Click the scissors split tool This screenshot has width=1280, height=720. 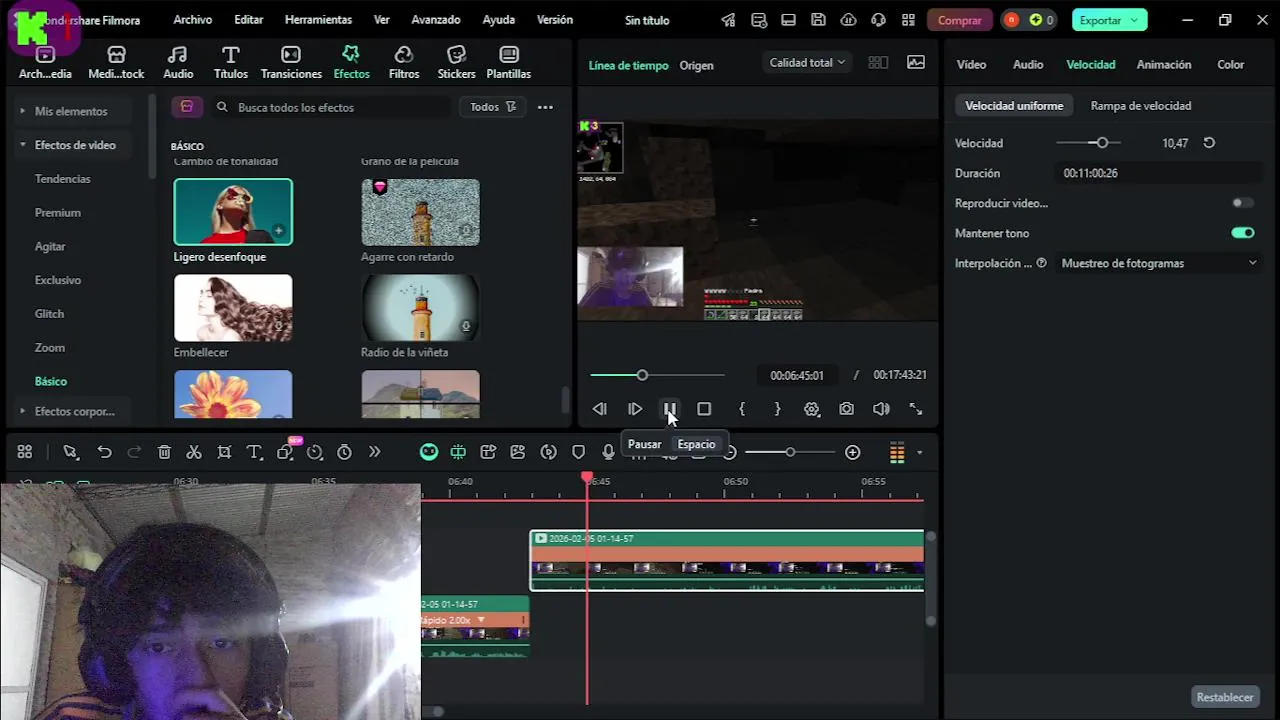pos(194,453)
